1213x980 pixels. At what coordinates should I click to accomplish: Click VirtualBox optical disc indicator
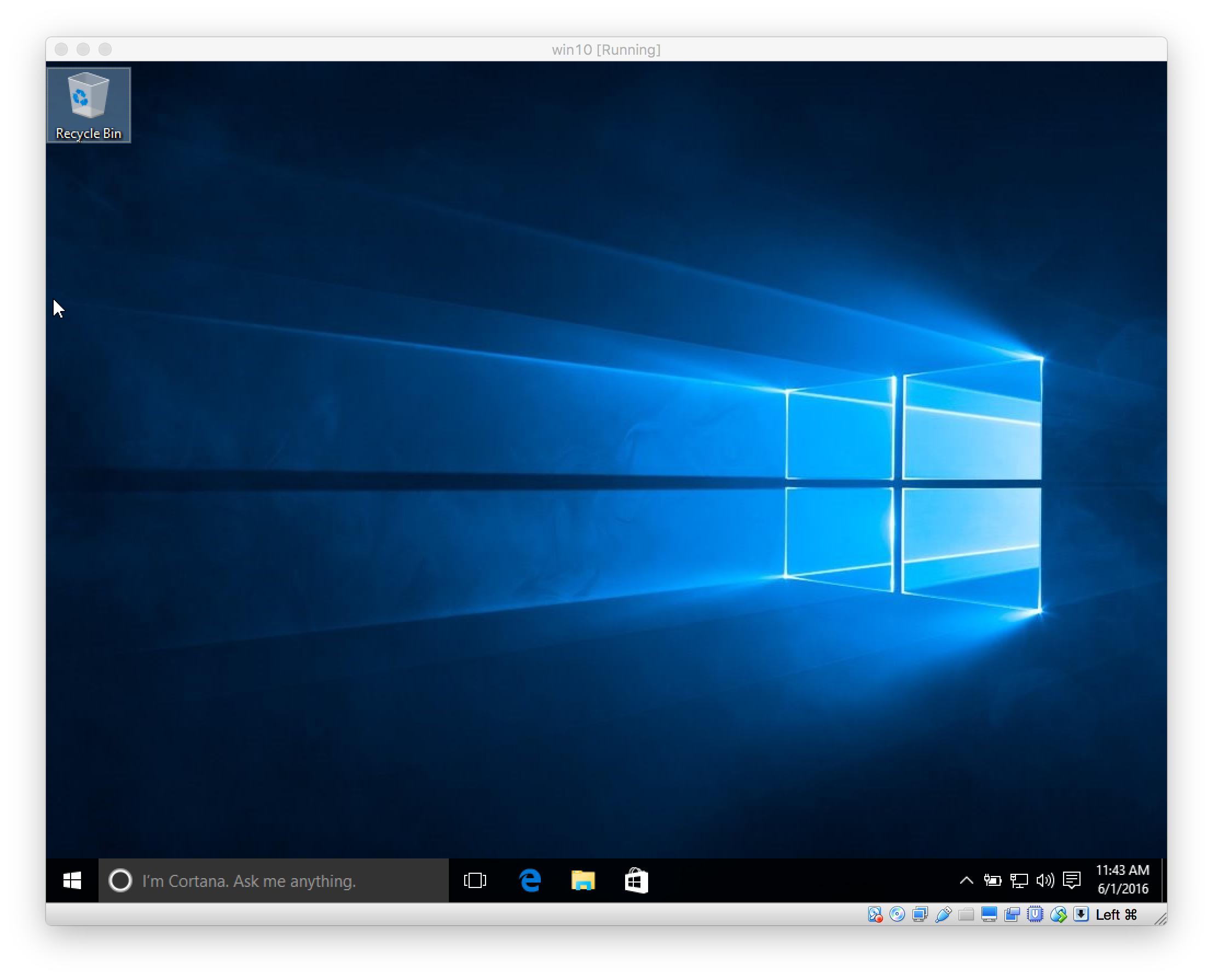click(897, 914)
